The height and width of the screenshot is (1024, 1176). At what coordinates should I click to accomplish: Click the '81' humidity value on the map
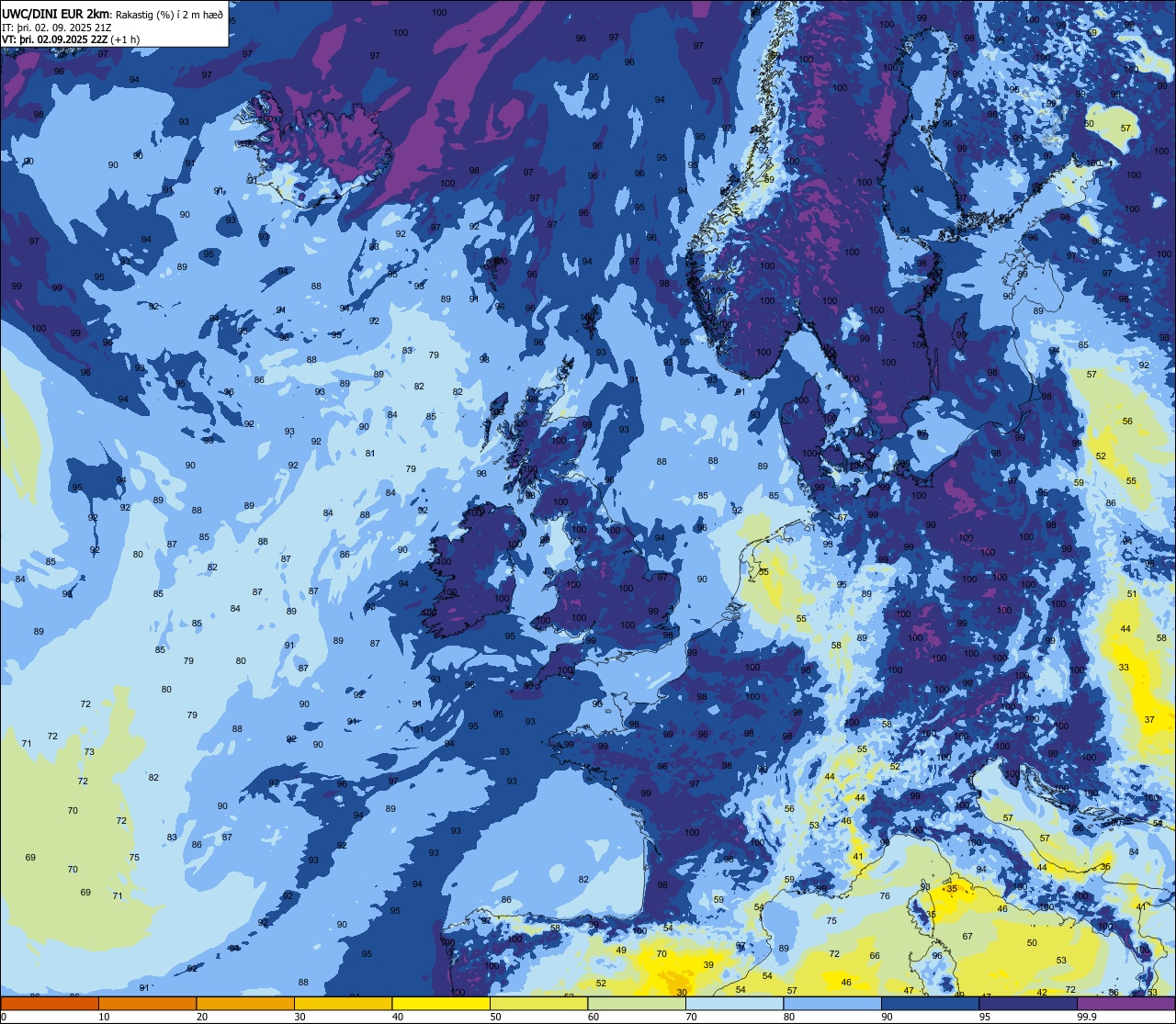coord(370,454)
